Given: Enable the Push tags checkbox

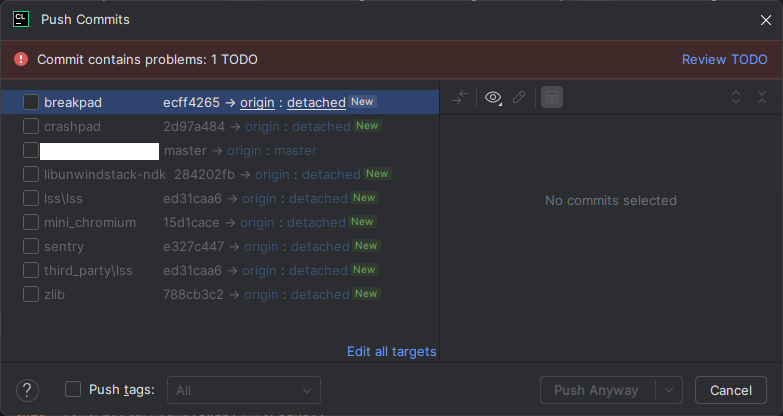Looking at the screenshot, I should click(73, 390).
